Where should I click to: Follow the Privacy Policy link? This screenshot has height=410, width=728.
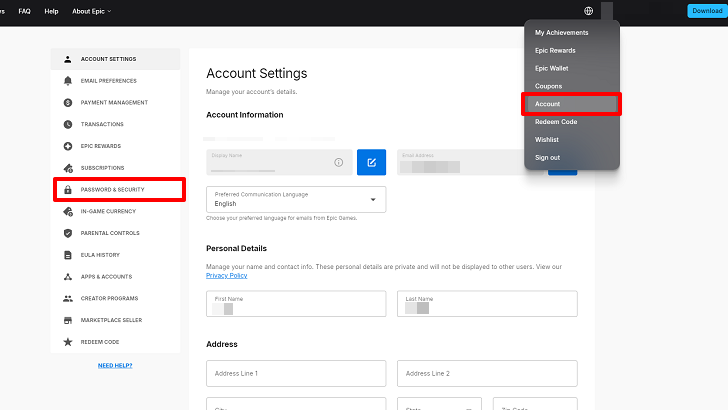(x=227, y=275)
